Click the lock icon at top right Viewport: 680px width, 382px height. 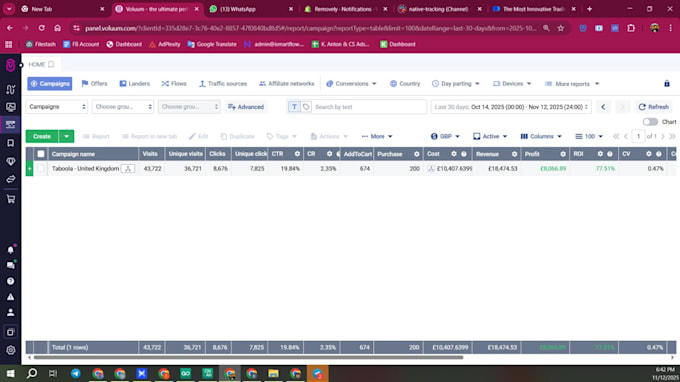[667, 84]
